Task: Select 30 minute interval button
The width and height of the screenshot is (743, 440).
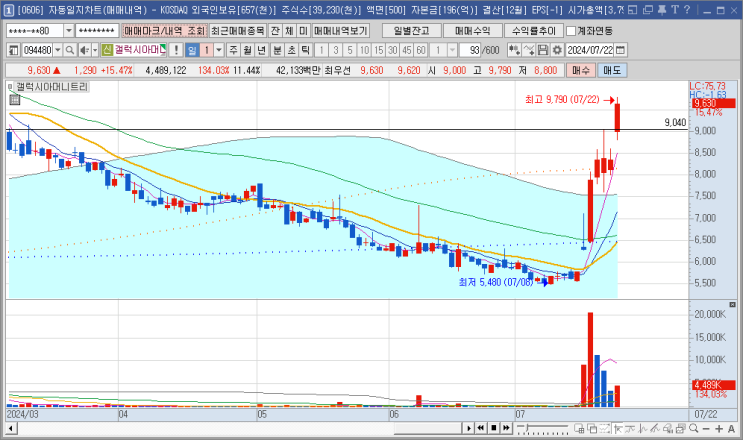Action: pos(392,50)
